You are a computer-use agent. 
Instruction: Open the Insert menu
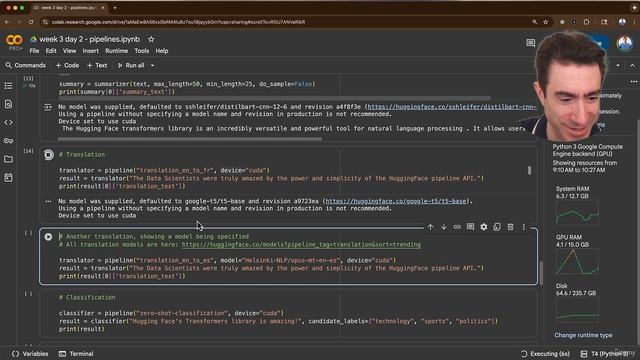point(91,51)
